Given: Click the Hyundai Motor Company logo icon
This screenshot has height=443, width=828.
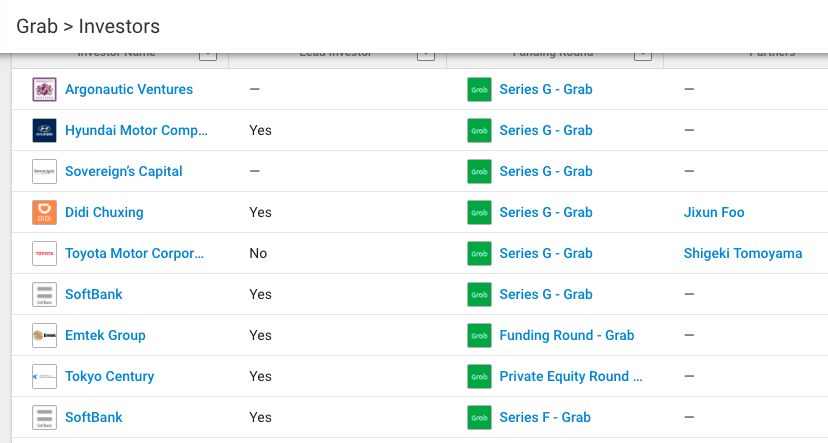Looking at the screenshot, I should tap(44, 130).
